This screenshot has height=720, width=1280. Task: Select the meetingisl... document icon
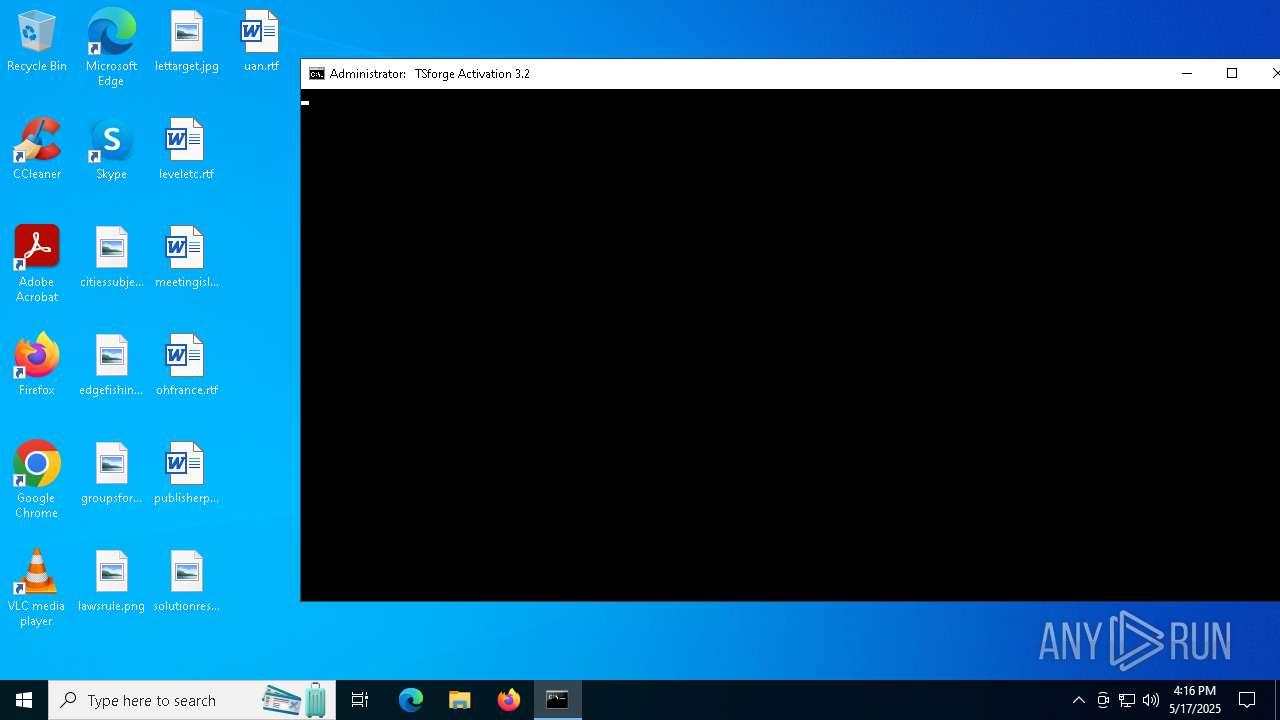186,258
